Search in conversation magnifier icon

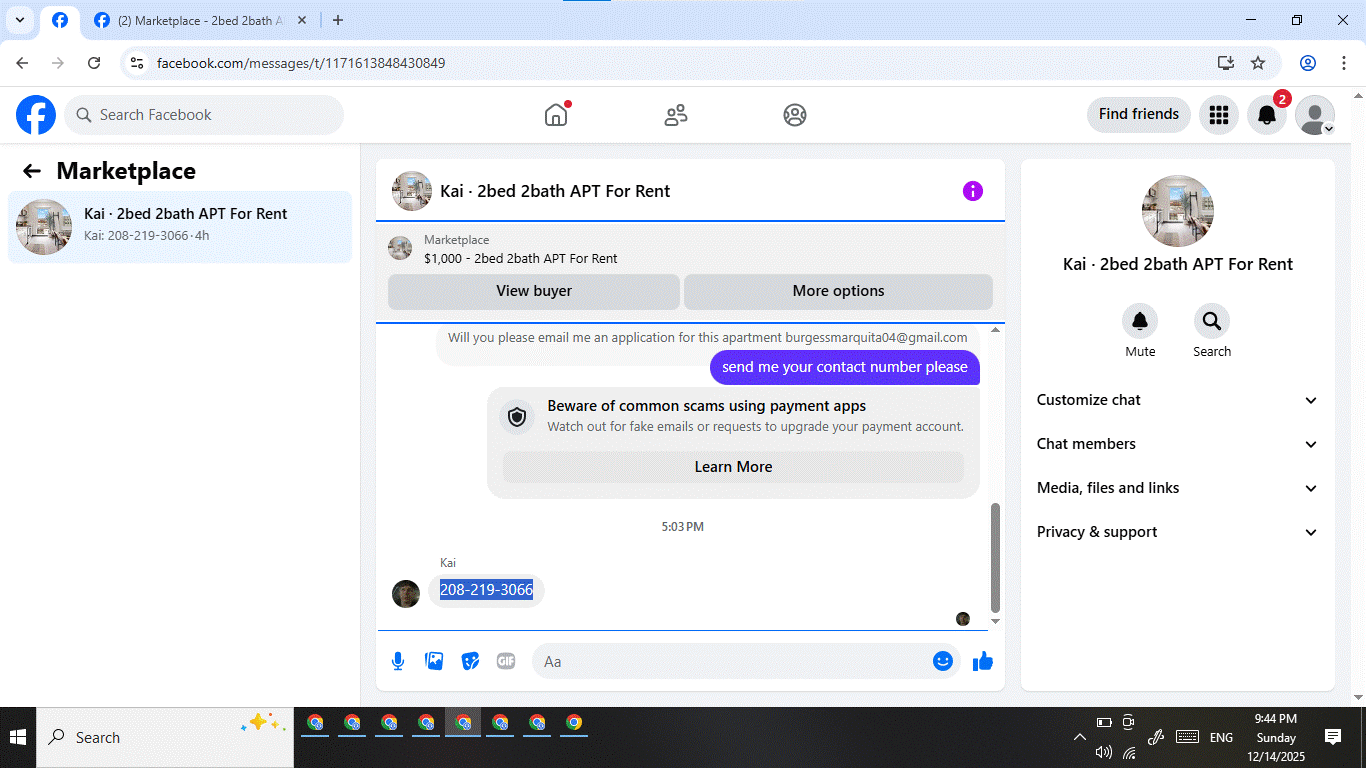pyautogui.click(x=1212, y=321)
